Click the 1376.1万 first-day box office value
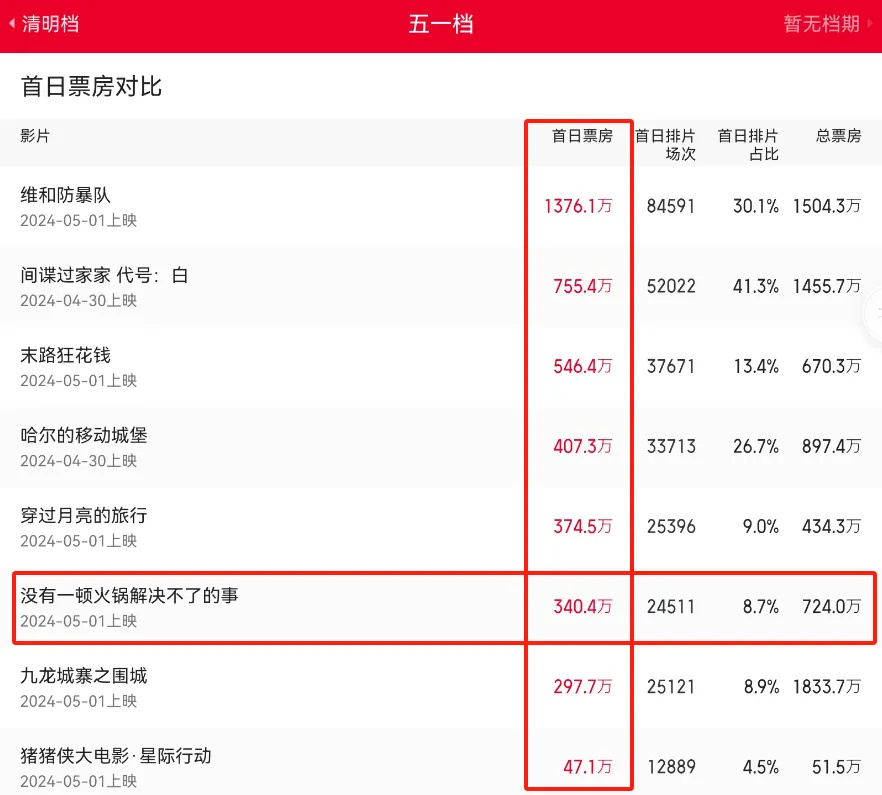Viewport: 882px width, 795px height. pos(578,206)
